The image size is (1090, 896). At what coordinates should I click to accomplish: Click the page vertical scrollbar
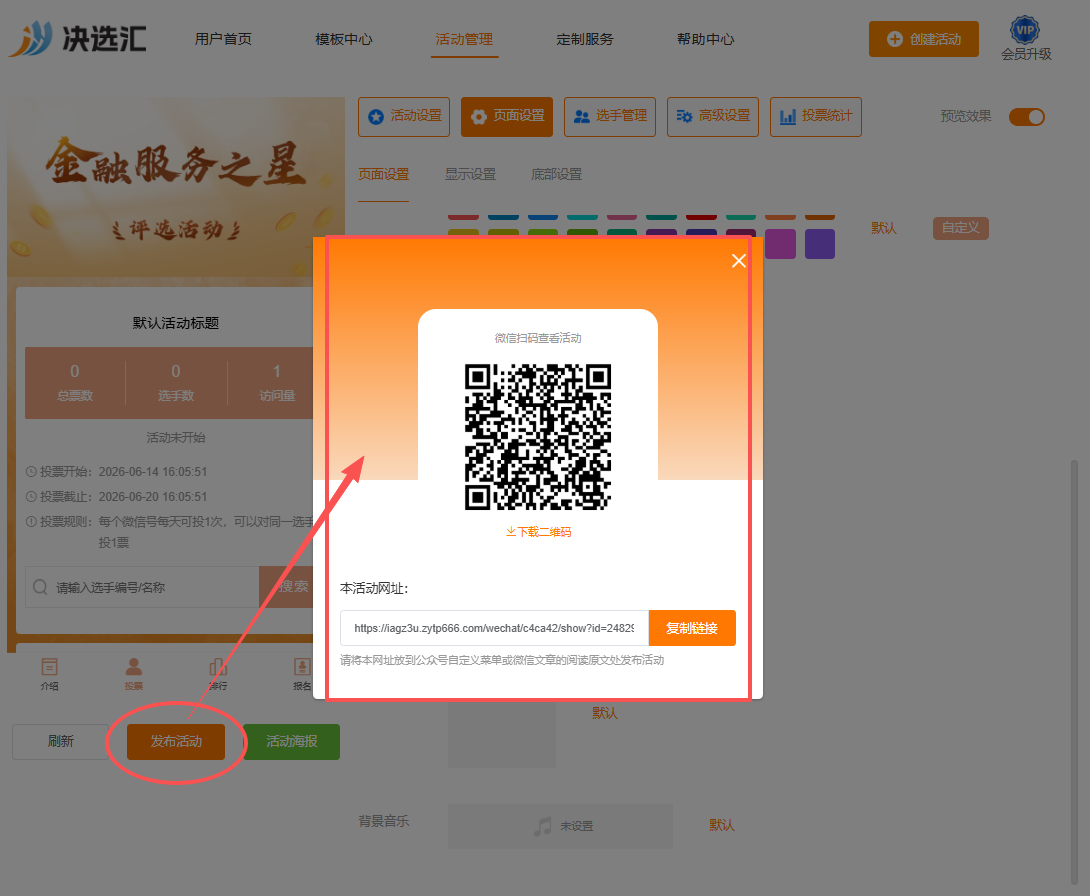1074,671
